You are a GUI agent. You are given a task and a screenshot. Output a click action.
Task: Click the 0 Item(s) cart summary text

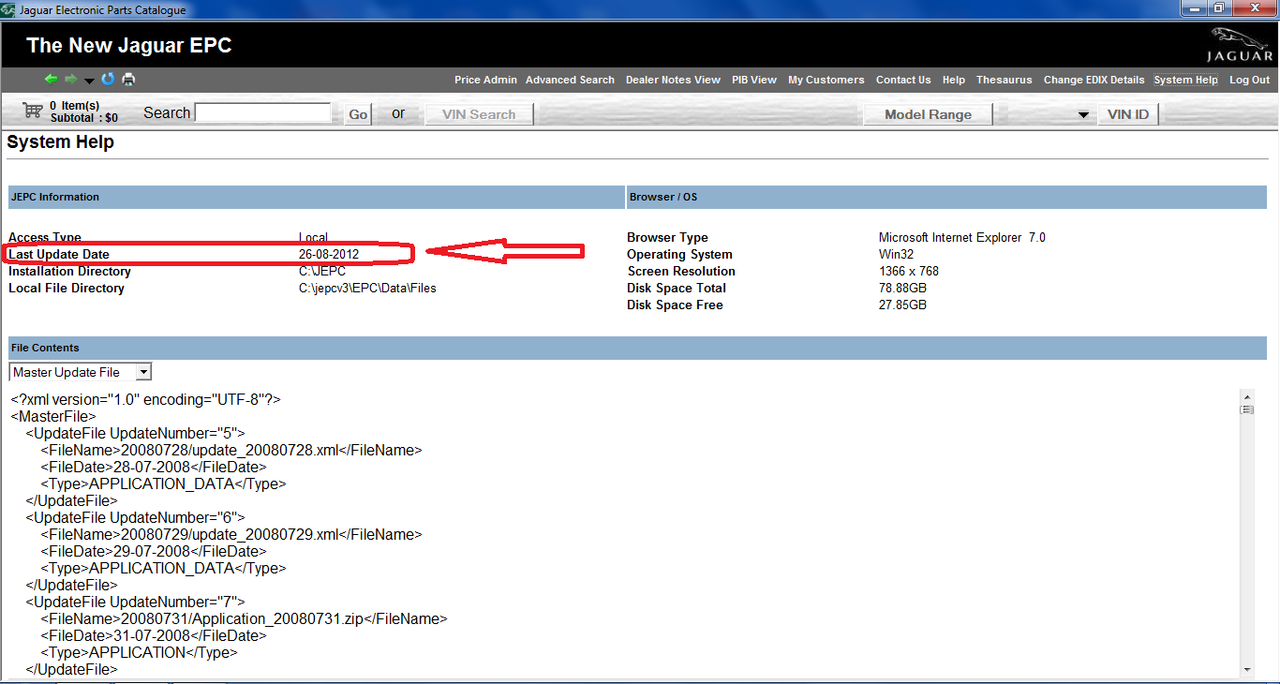[75, 105]
